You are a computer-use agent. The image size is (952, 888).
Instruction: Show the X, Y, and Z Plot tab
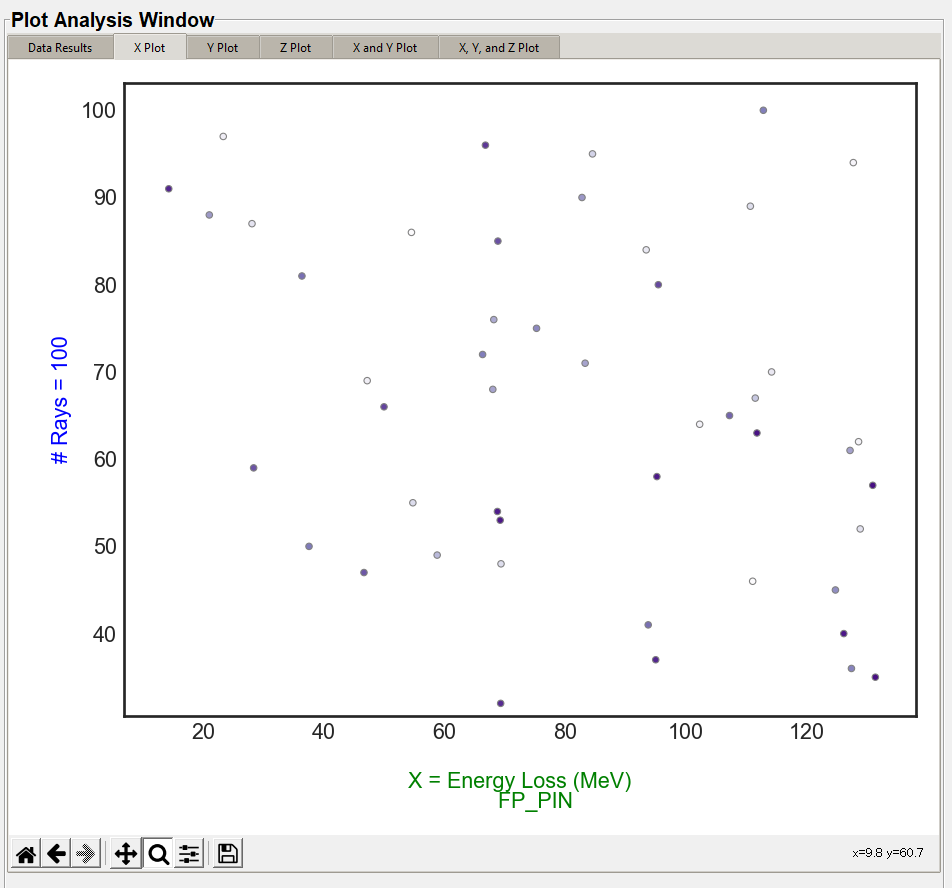click(498, 48)
